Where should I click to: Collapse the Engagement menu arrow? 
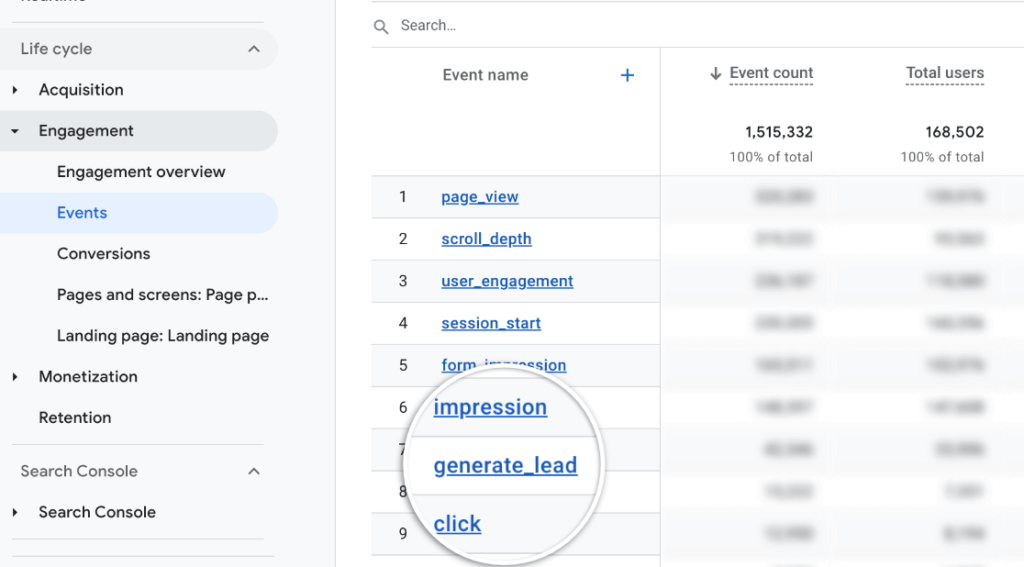tap(15, 131)
